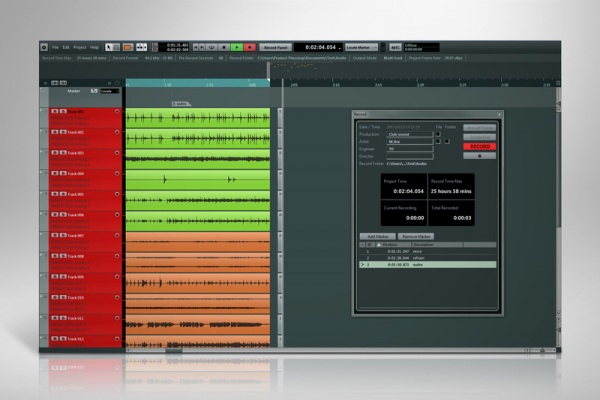Click the icon beside the Marker dropdown
600x400 pixels.
[x=94, y=91]
